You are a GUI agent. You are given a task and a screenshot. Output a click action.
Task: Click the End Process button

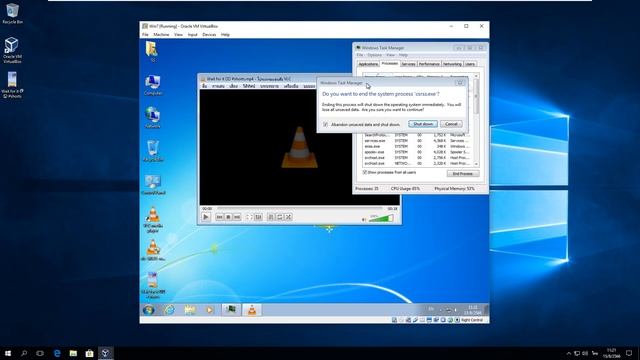(x=462, y=173)
